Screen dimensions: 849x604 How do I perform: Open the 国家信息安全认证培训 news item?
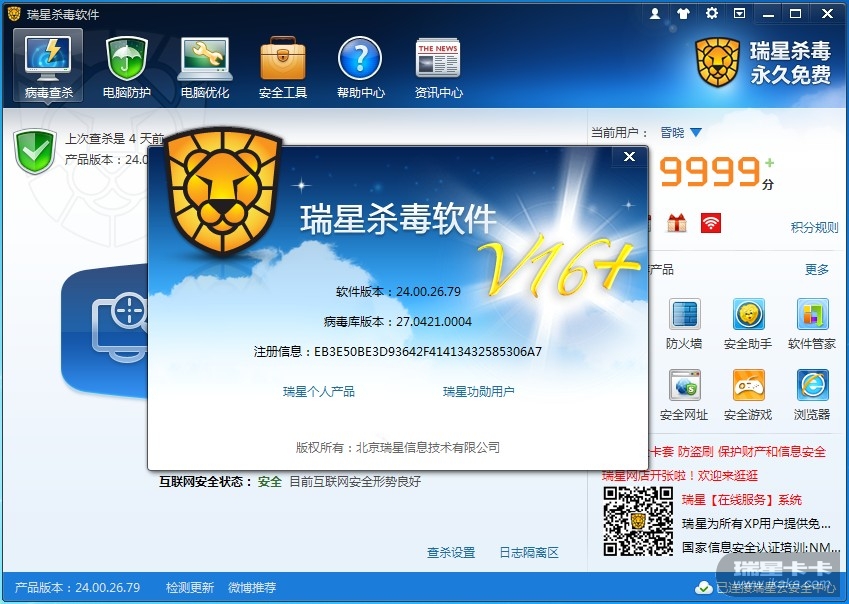click(760, 547)
